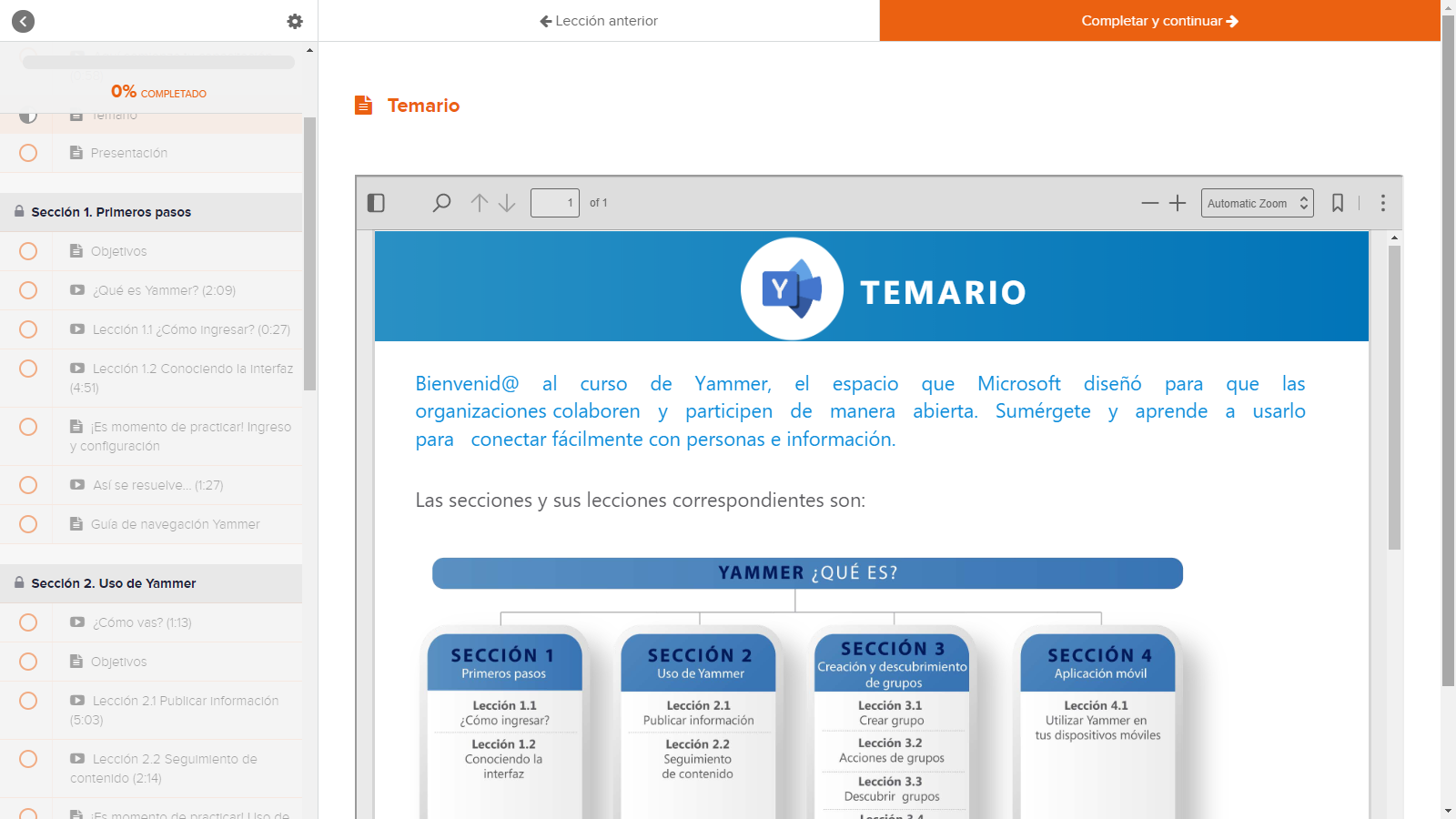Click Completar y continuar button
Viewport: 1456px width, 819px height.
(1159, 21)
